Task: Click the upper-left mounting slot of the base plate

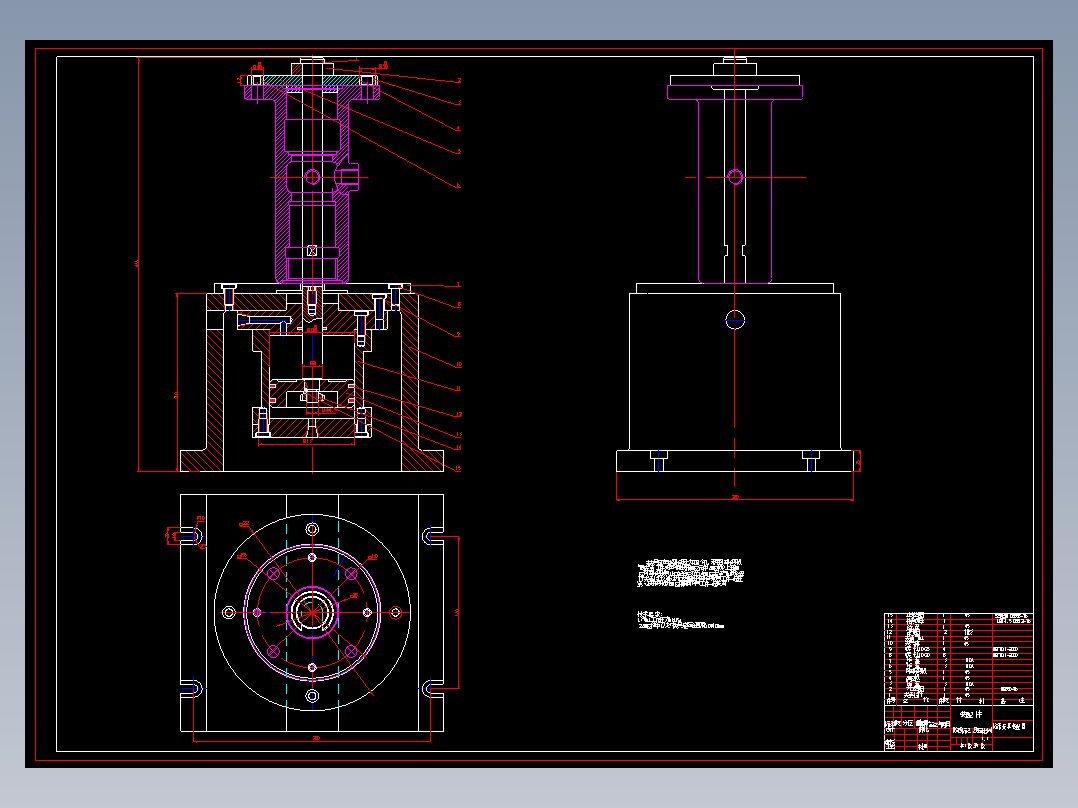Action: click(x=190, y=536)
